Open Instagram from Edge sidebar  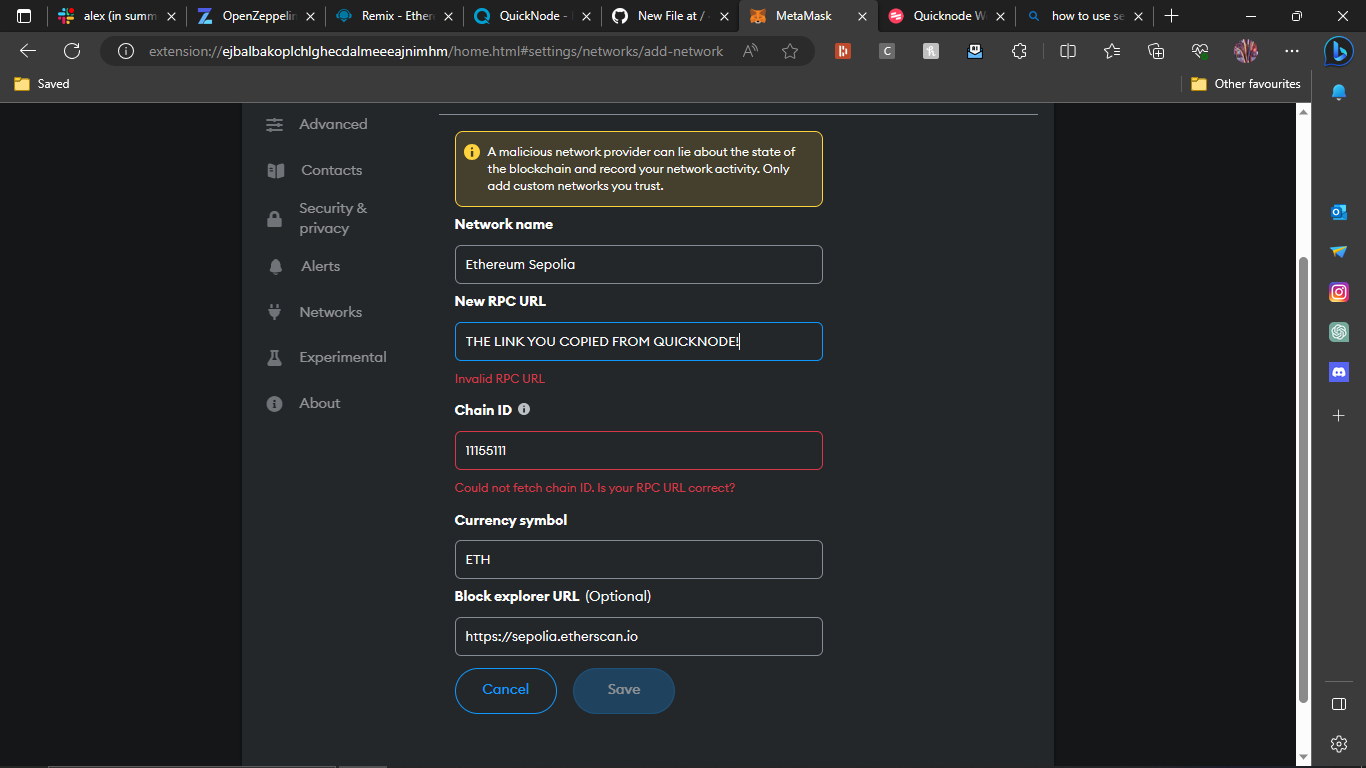click(x=1339, y=292)
